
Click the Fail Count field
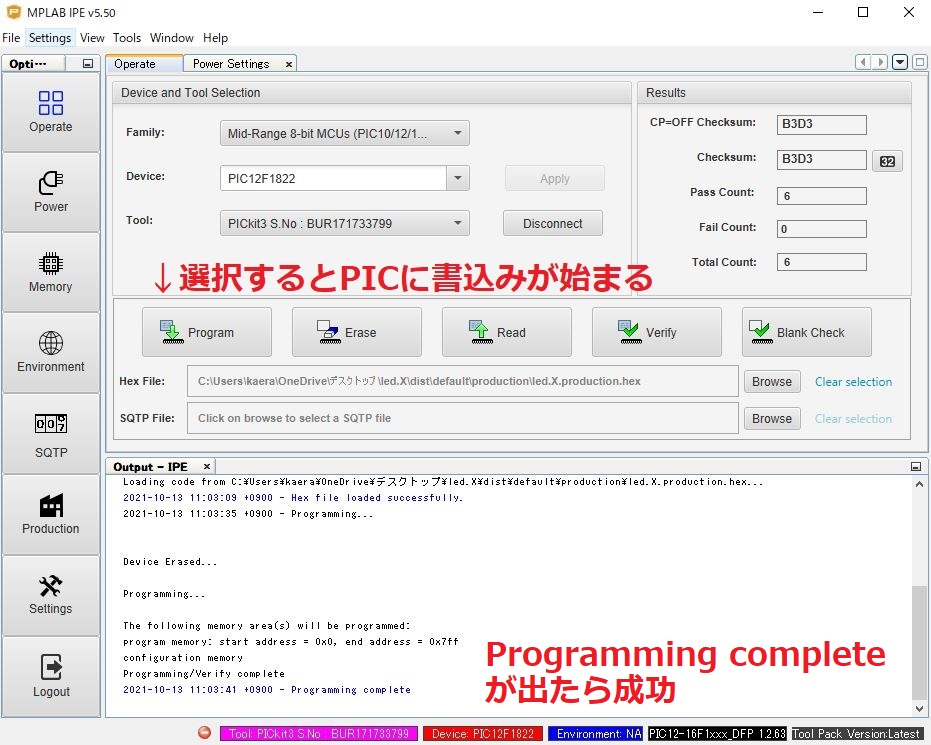821,229
